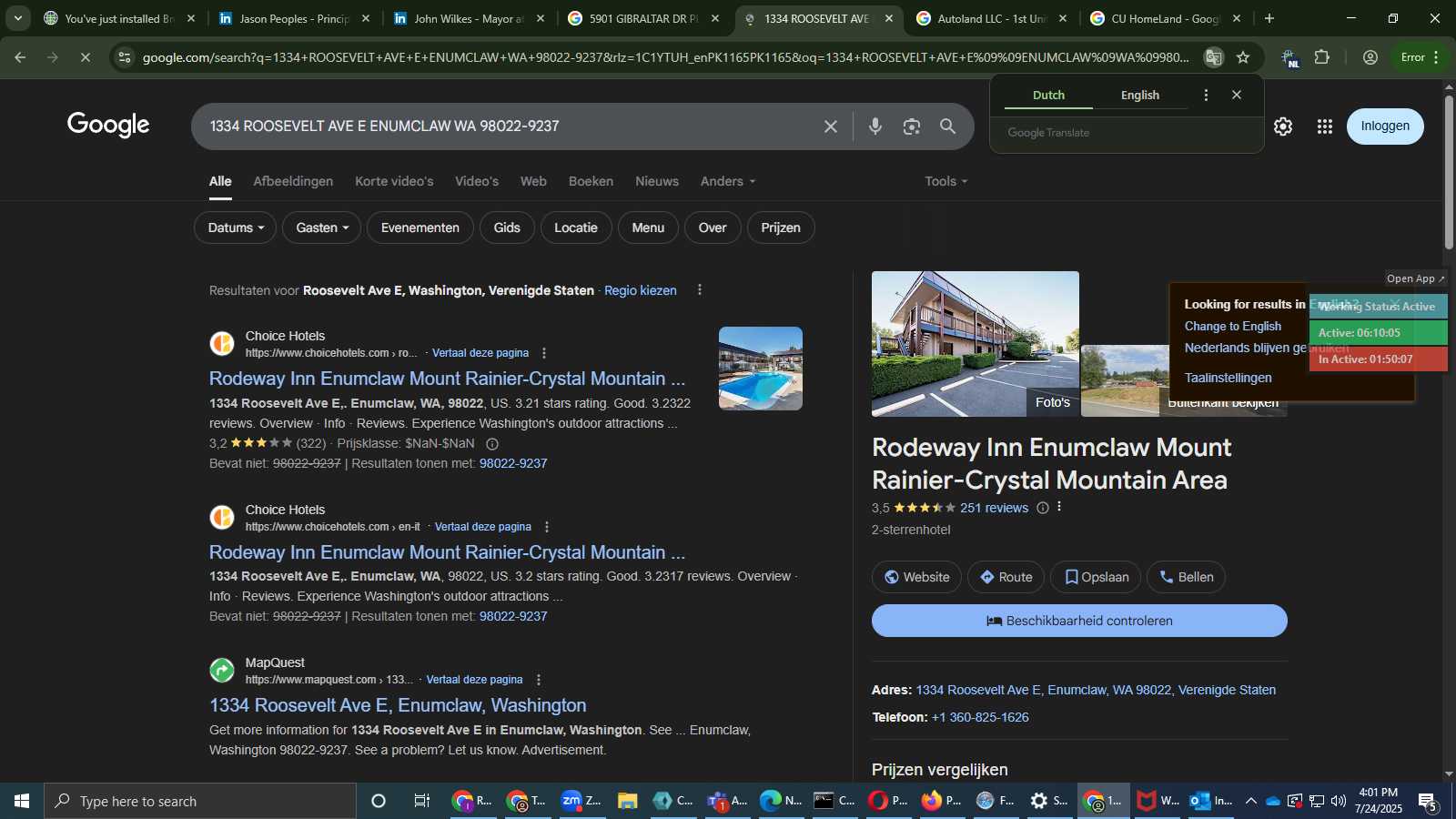Open hotel Foto's thumbnail
This screenshot has height=819, width=1456.
click(x=976, y=344)
